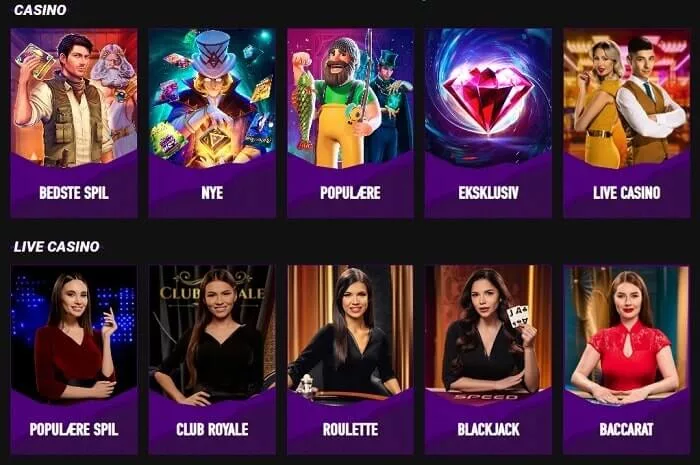Click the Casino section heading
The height and width of the screenshot is (465, 700).
40,10
